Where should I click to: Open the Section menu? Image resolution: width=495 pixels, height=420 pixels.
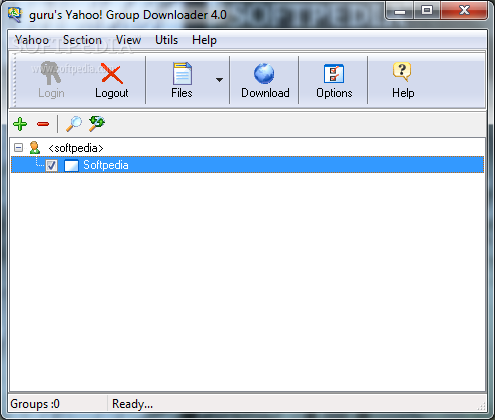coord(82,40)
